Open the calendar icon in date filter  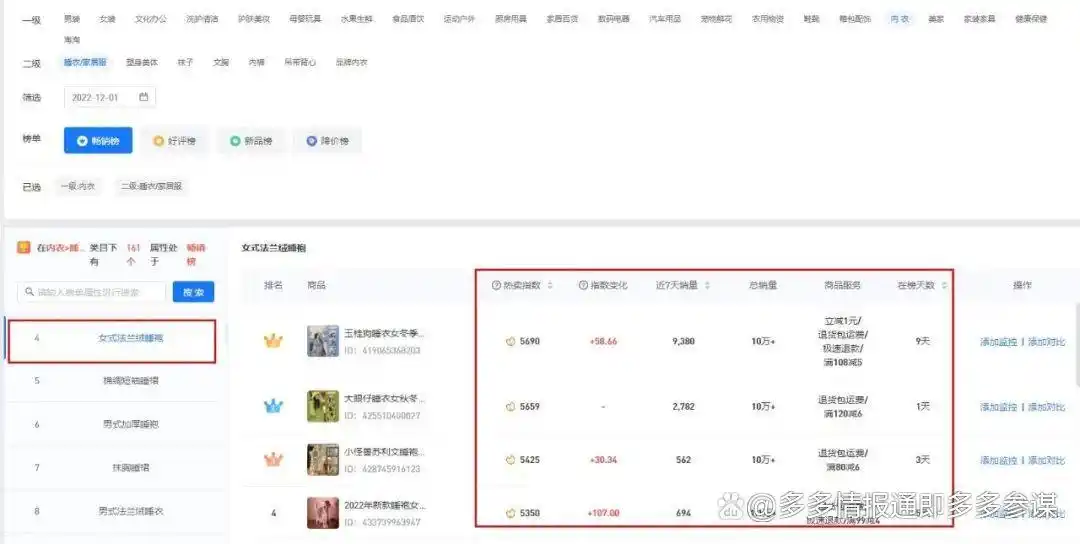click(143, 97)
